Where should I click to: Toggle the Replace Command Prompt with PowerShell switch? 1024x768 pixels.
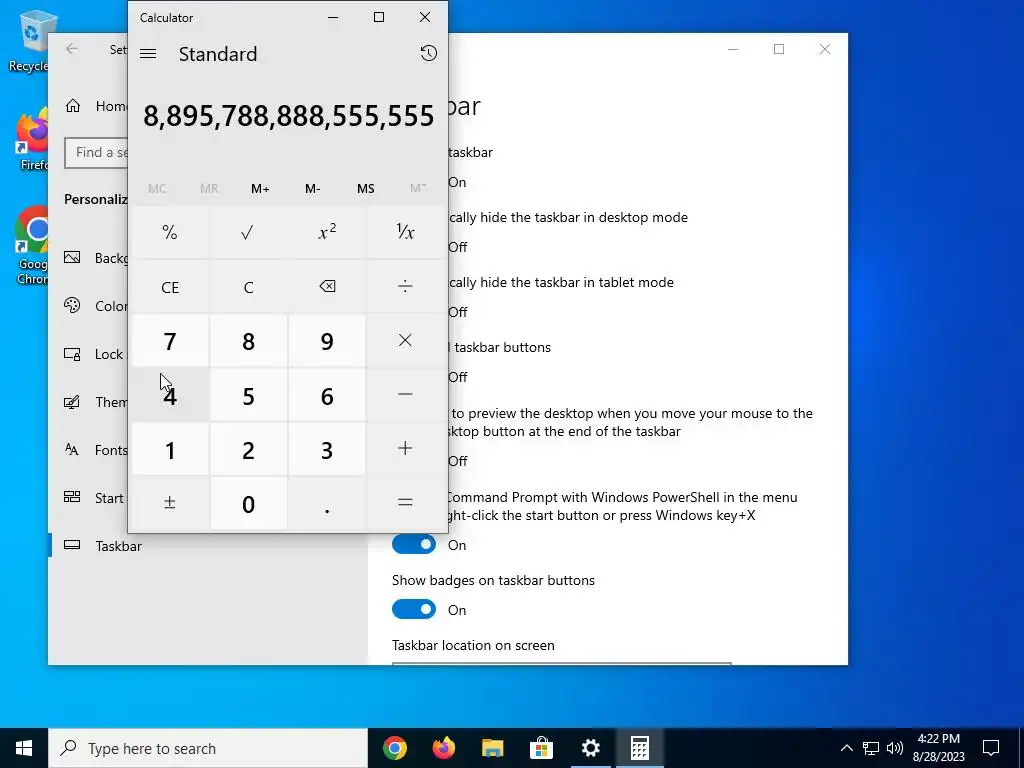pos(413,545)
